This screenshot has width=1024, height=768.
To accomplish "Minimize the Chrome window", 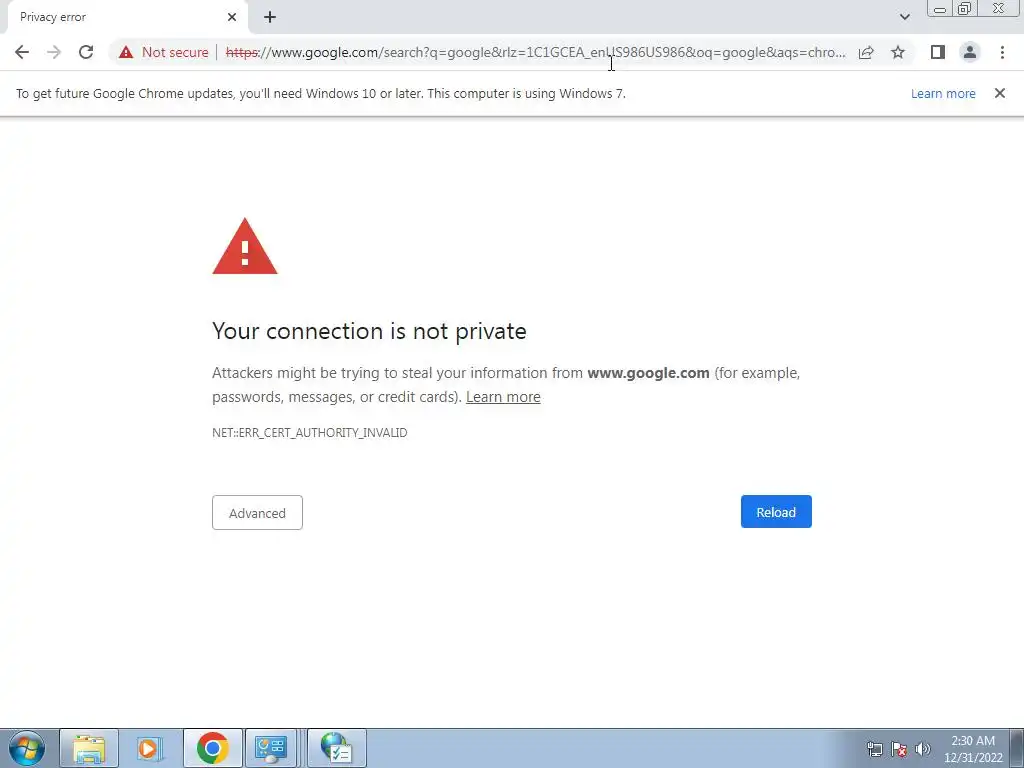I will (940, 9).
